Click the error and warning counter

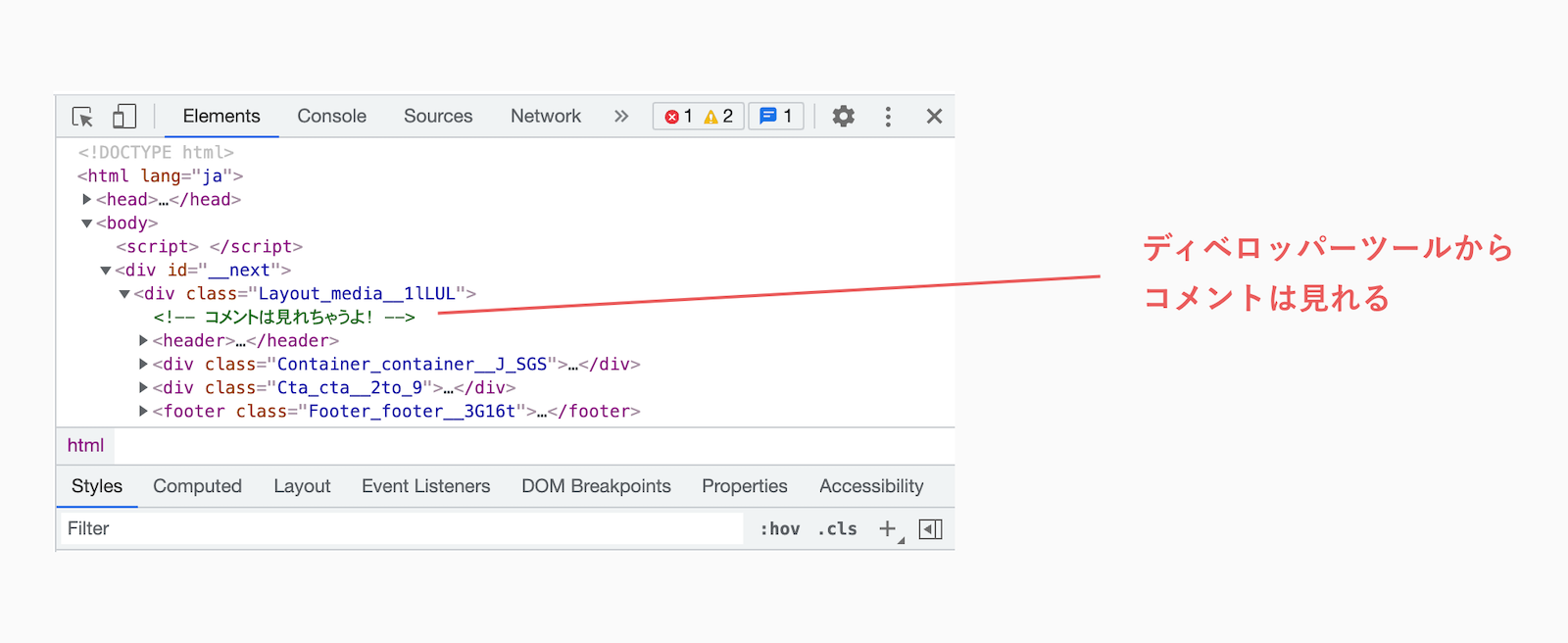pos(699,116)
